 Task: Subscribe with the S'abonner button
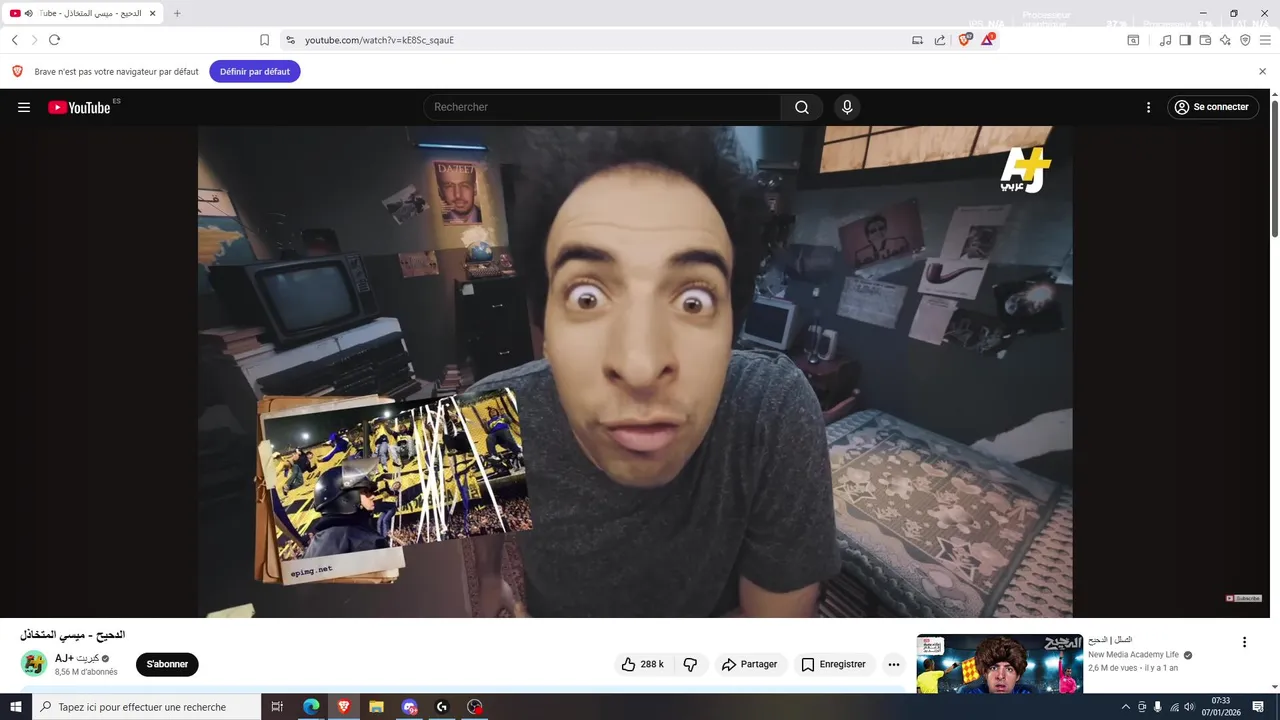(167, 664)
